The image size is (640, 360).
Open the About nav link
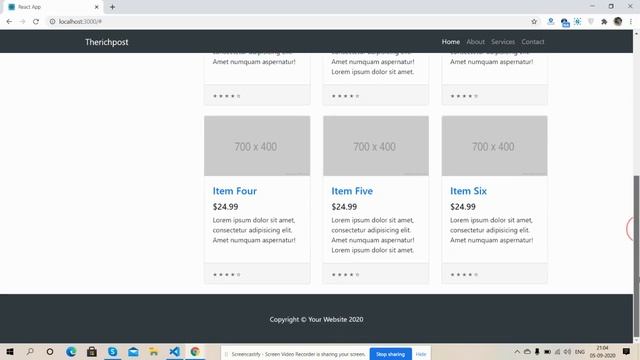tap(476, 42)
